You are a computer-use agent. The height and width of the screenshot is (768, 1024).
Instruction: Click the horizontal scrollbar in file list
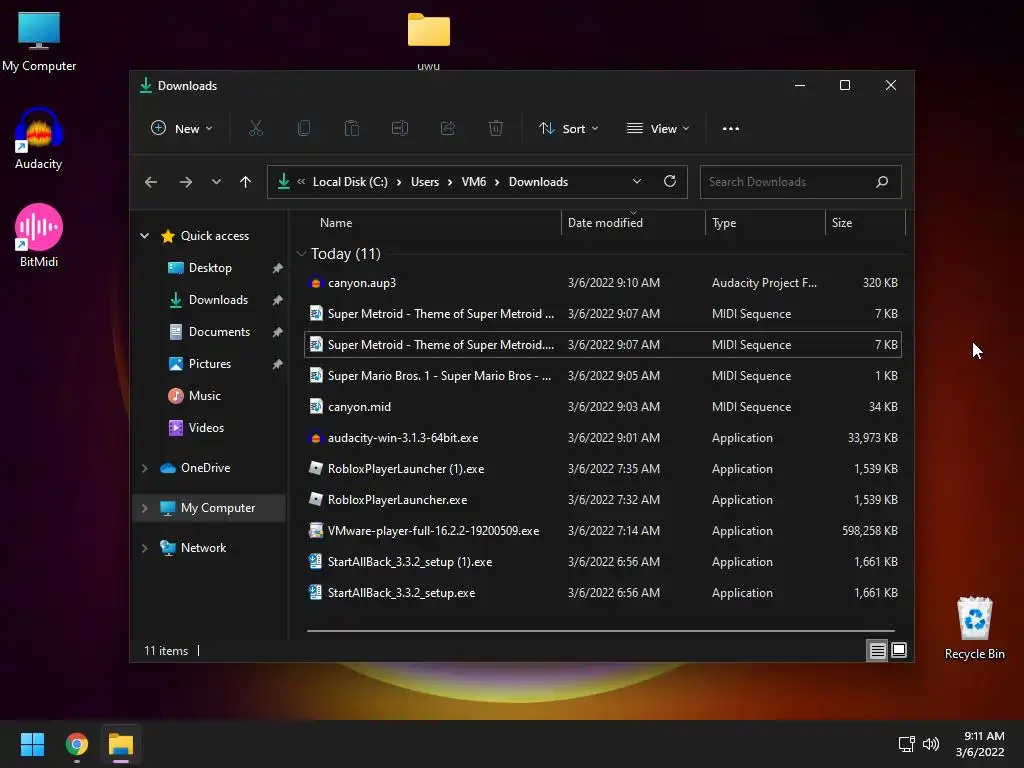(601, 631)
